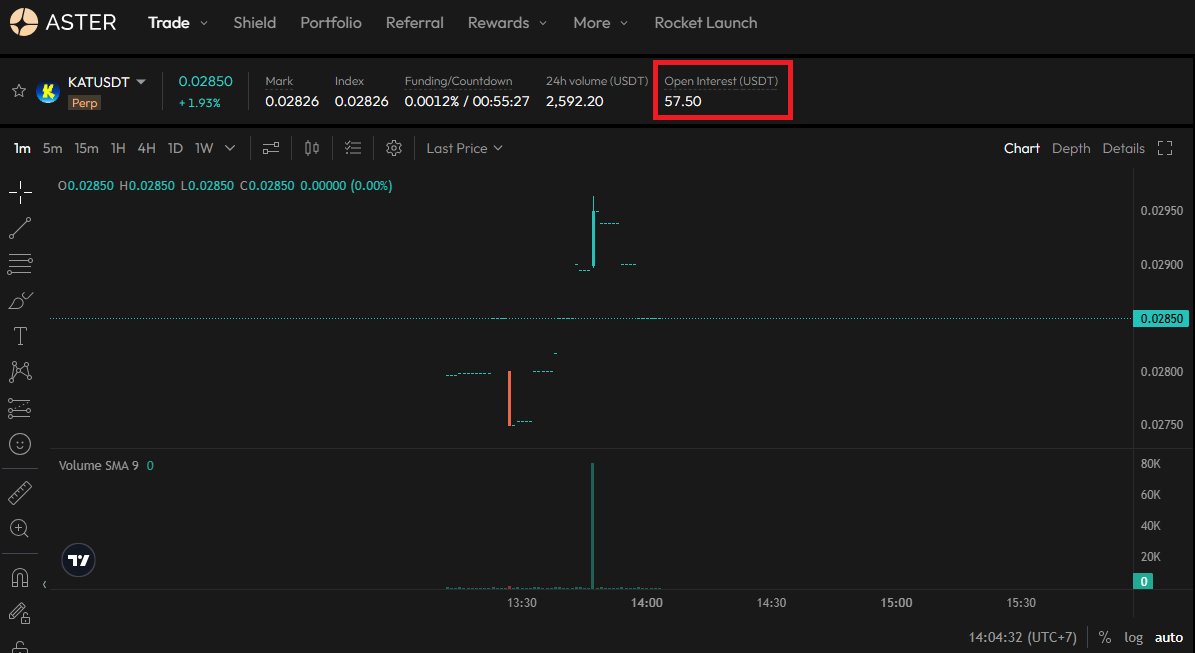
Task: Open the Last Price dropdown
Action: 464,148
